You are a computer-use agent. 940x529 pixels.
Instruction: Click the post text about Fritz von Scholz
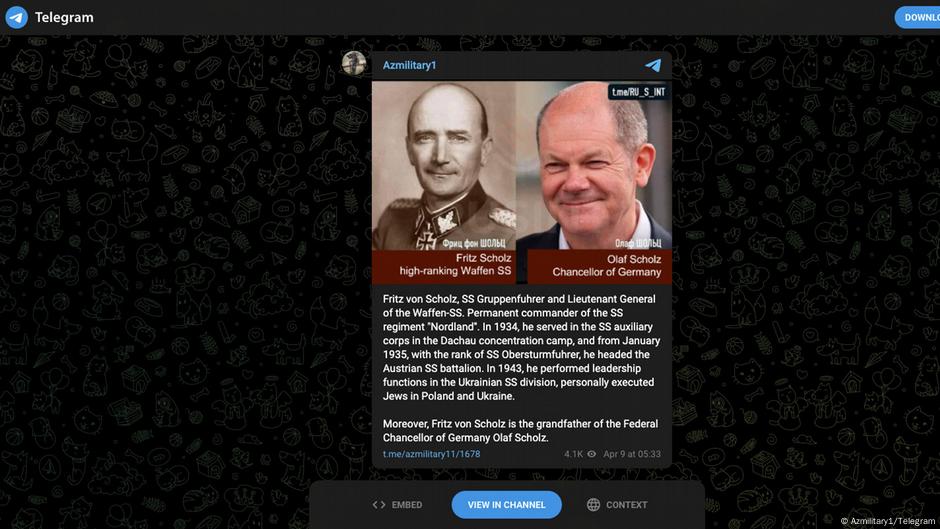point(521,347)
